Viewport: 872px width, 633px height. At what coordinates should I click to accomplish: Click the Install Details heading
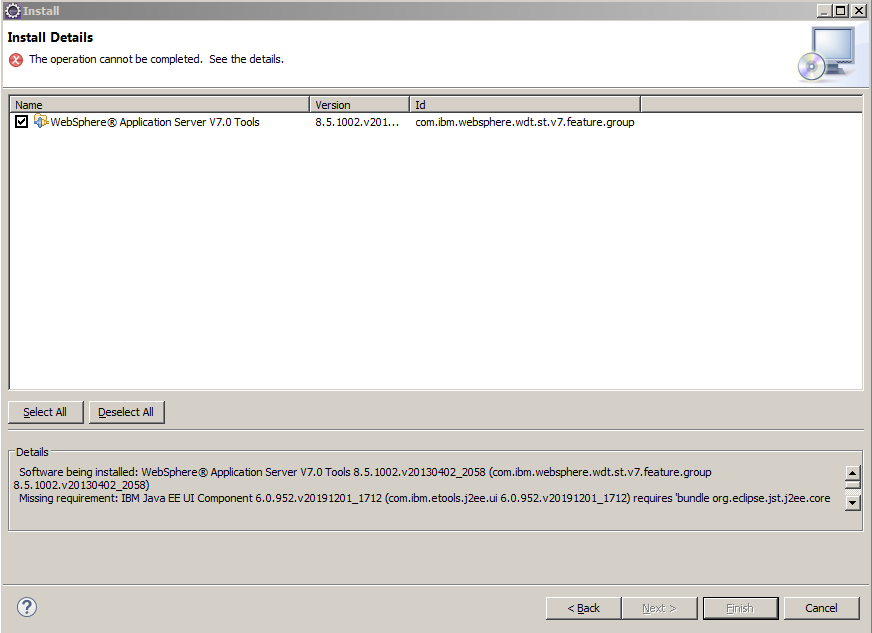point(50,37)
